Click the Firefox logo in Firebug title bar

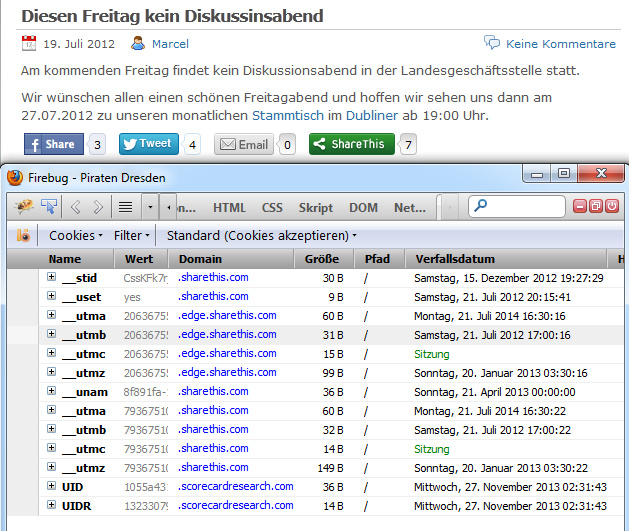[15, 178]
